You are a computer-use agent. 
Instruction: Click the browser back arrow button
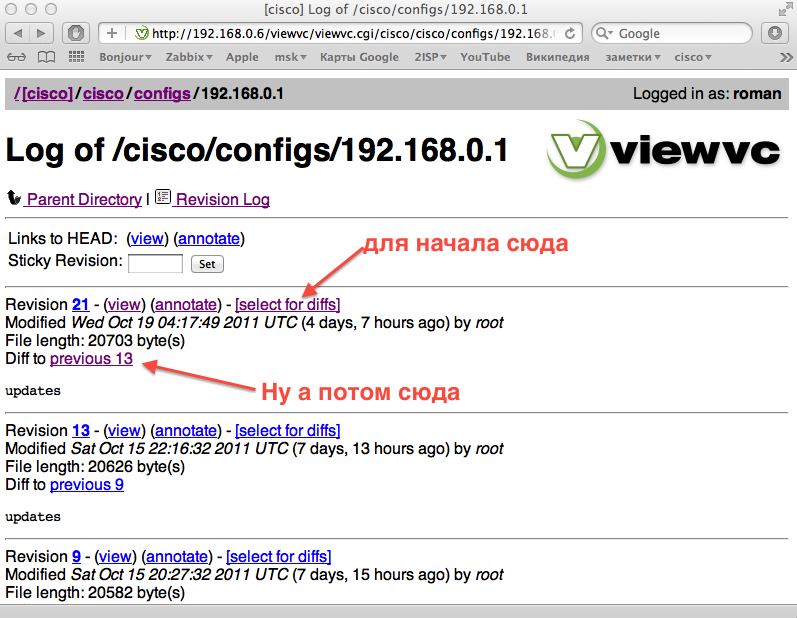point(21,33)
